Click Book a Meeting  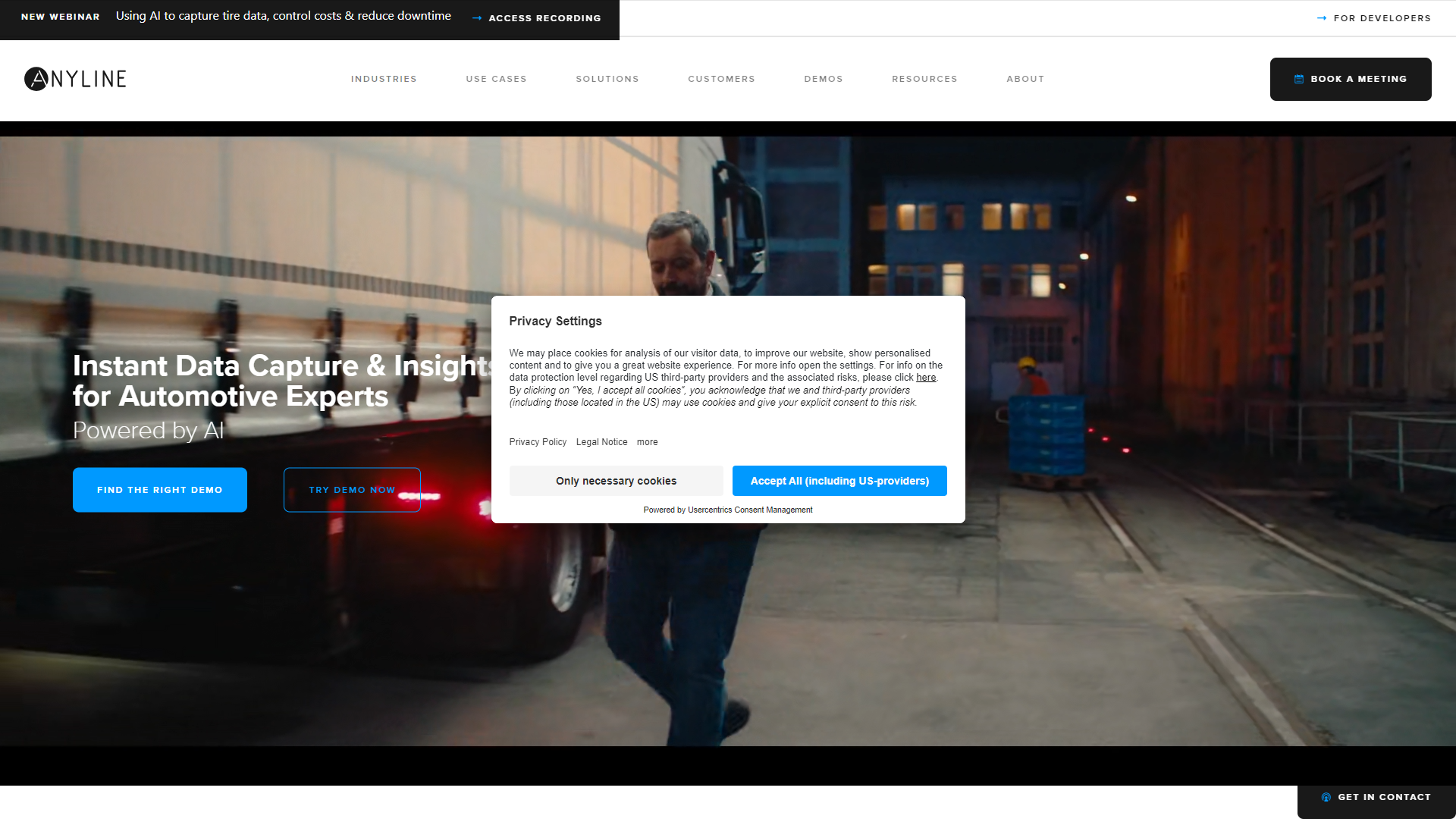point(1351,78)
